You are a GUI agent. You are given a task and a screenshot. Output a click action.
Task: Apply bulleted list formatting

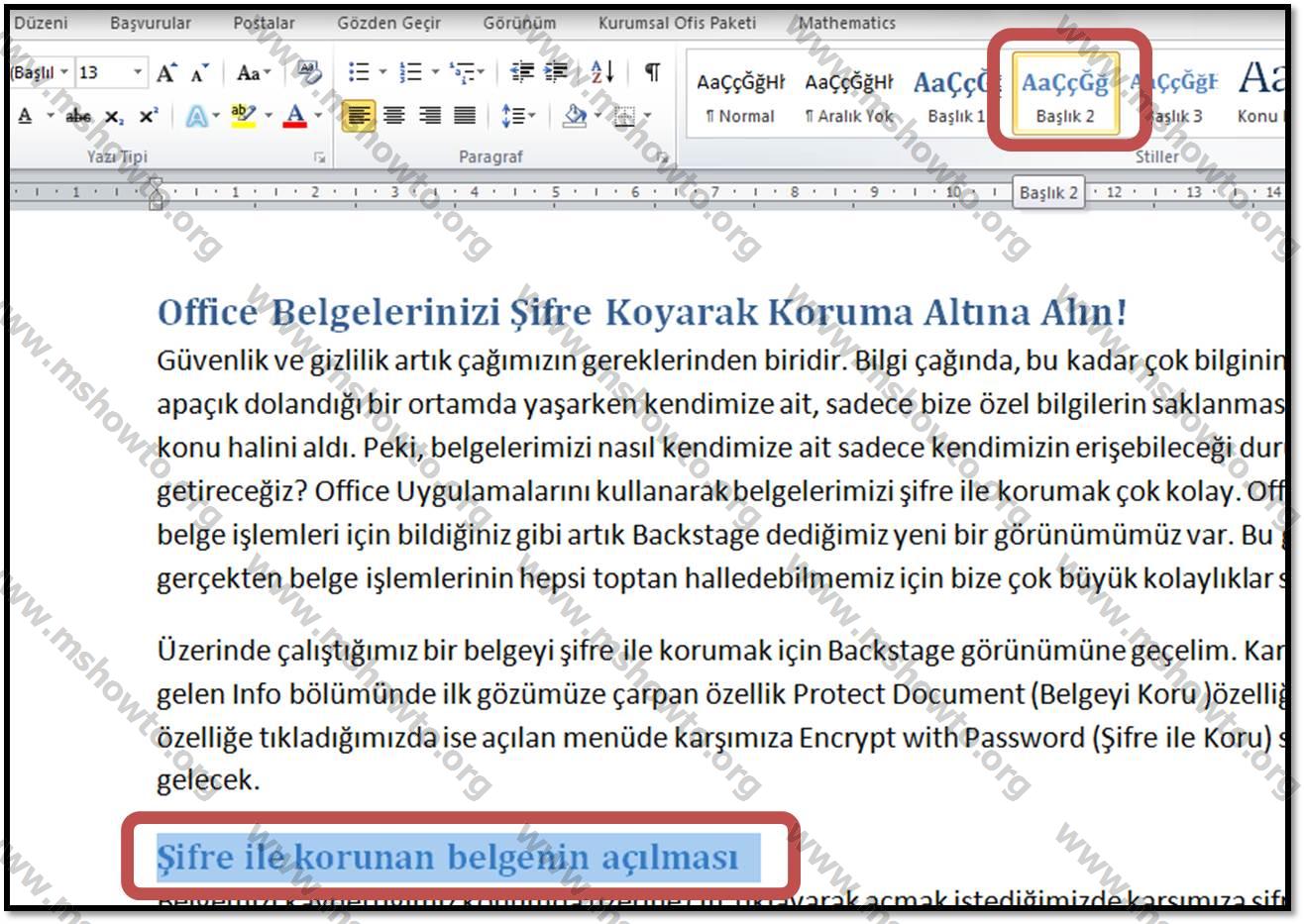pyautogui.click(x=360, y=72)
